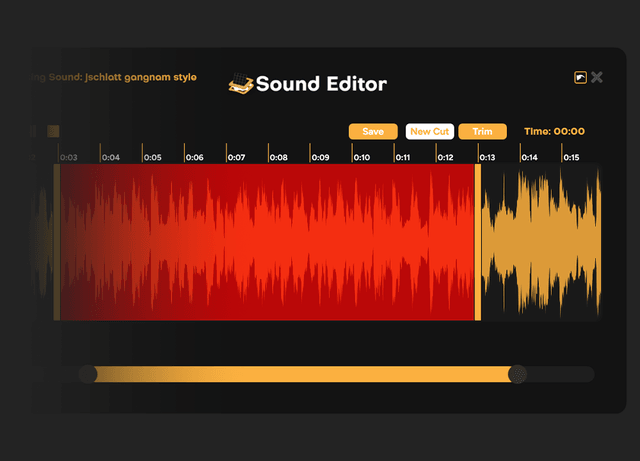Click the left cut boundary handle

pos(57,242)
